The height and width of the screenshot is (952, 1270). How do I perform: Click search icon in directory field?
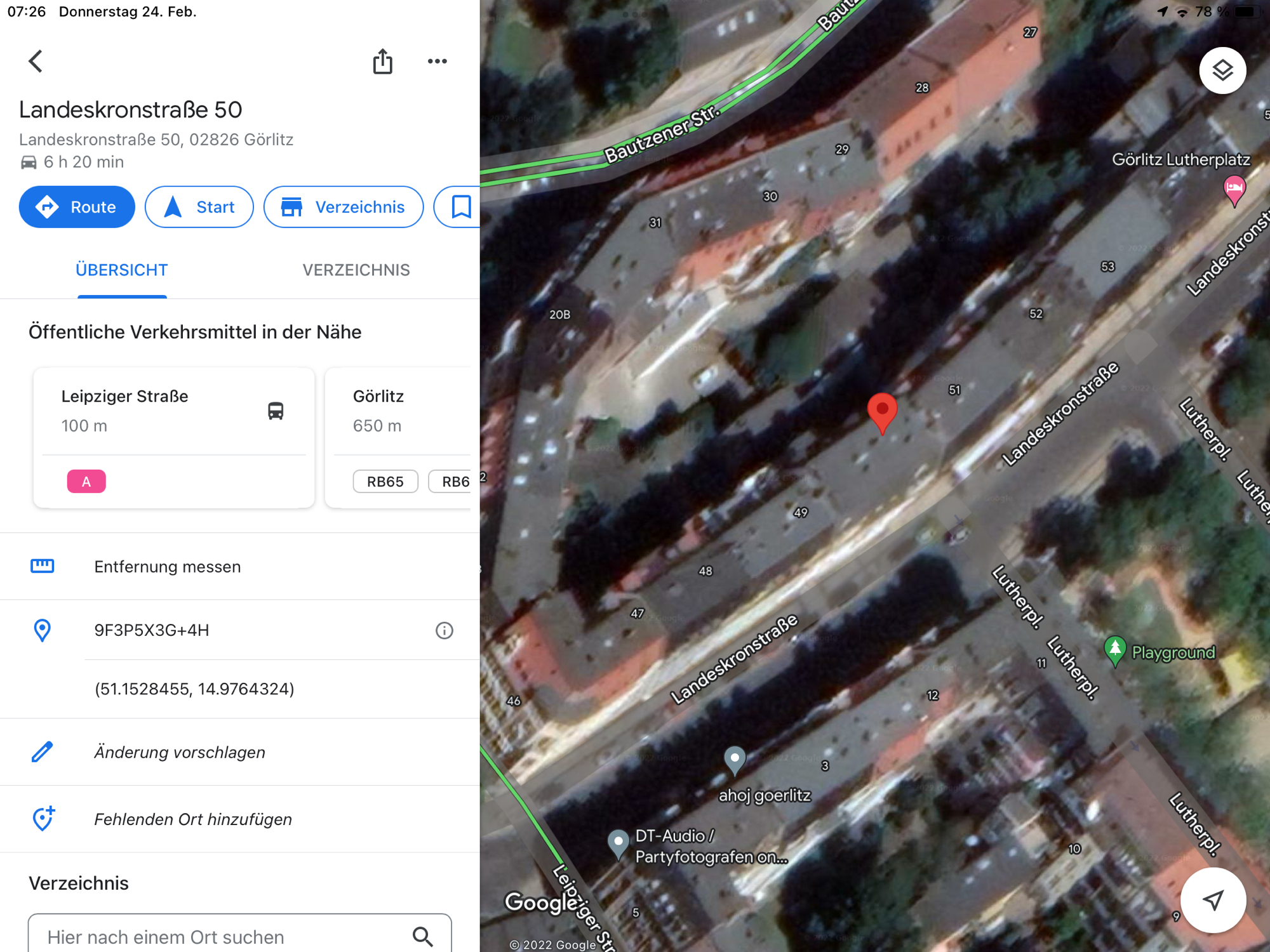pos(423,936)
